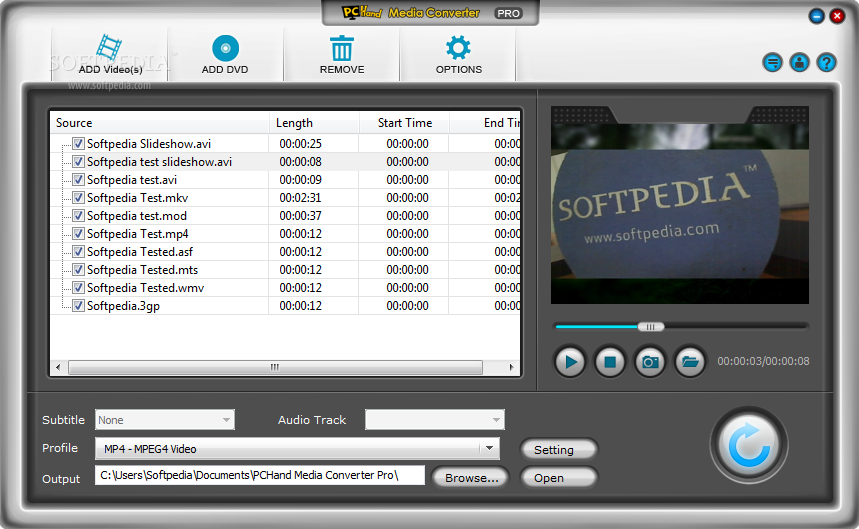The image size is (859, 529).
Task: Click the Browse... button
Action: (471, 478)
